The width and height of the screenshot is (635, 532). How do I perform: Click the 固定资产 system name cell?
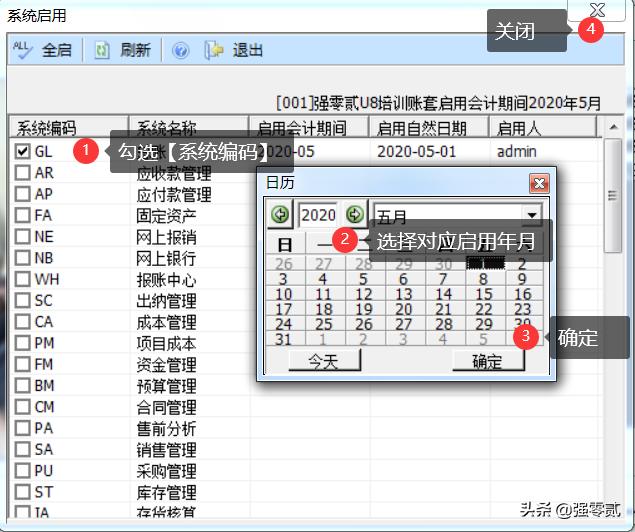(x=166, y=215)
